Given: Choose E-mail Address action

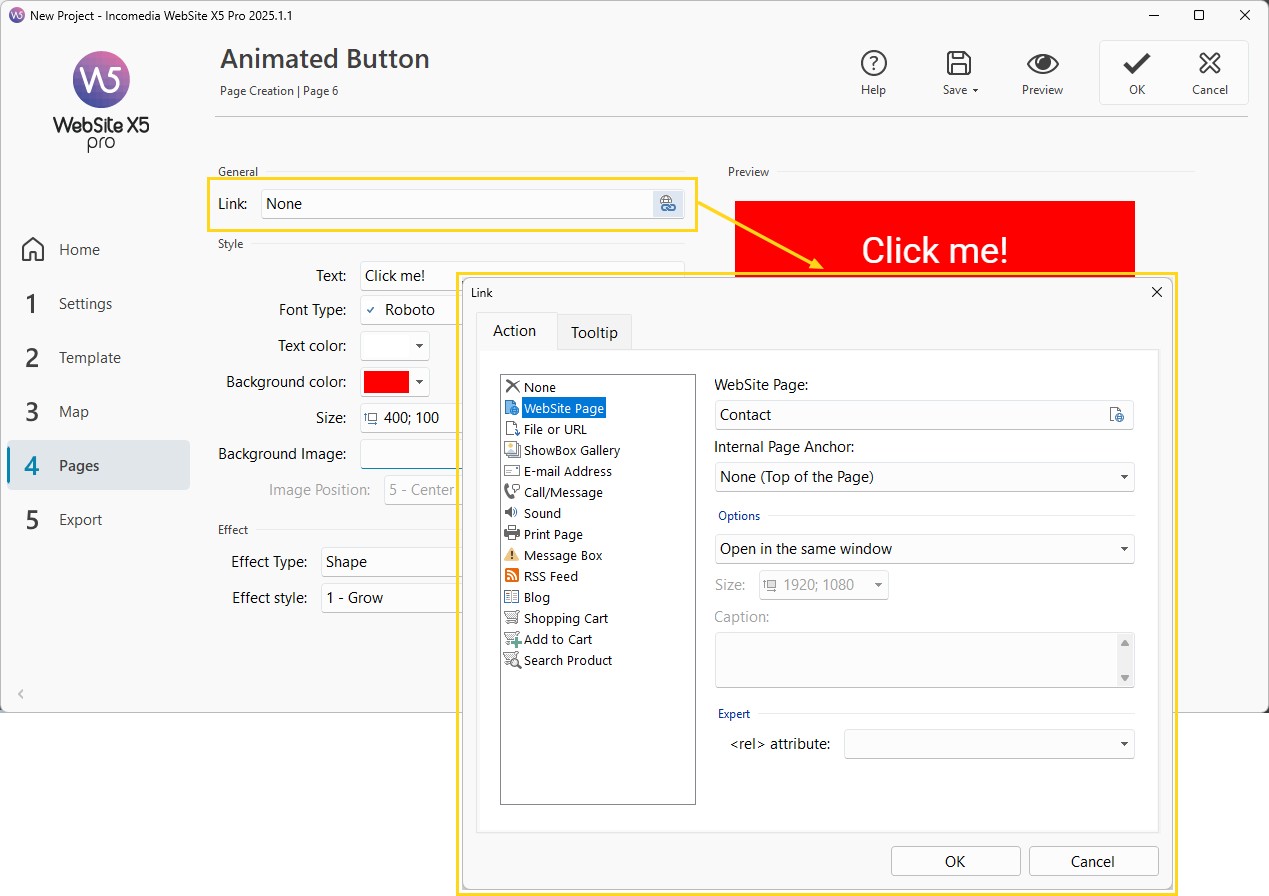Looking at the screenshot, I should tap(558, 471).
